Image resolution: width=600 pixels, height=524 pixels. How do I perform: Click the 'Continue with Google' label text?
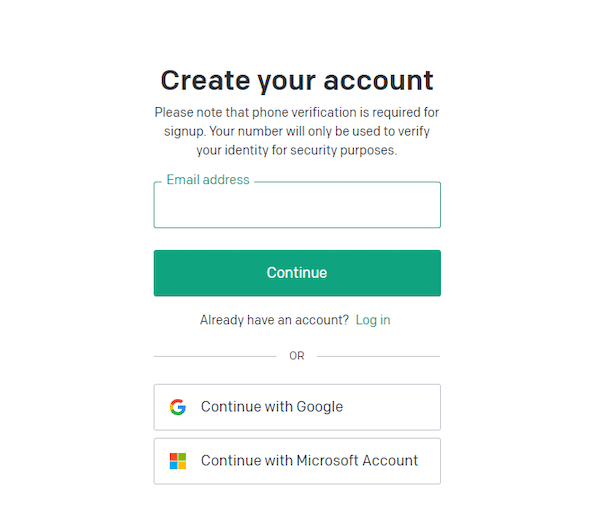pos(272,407)
